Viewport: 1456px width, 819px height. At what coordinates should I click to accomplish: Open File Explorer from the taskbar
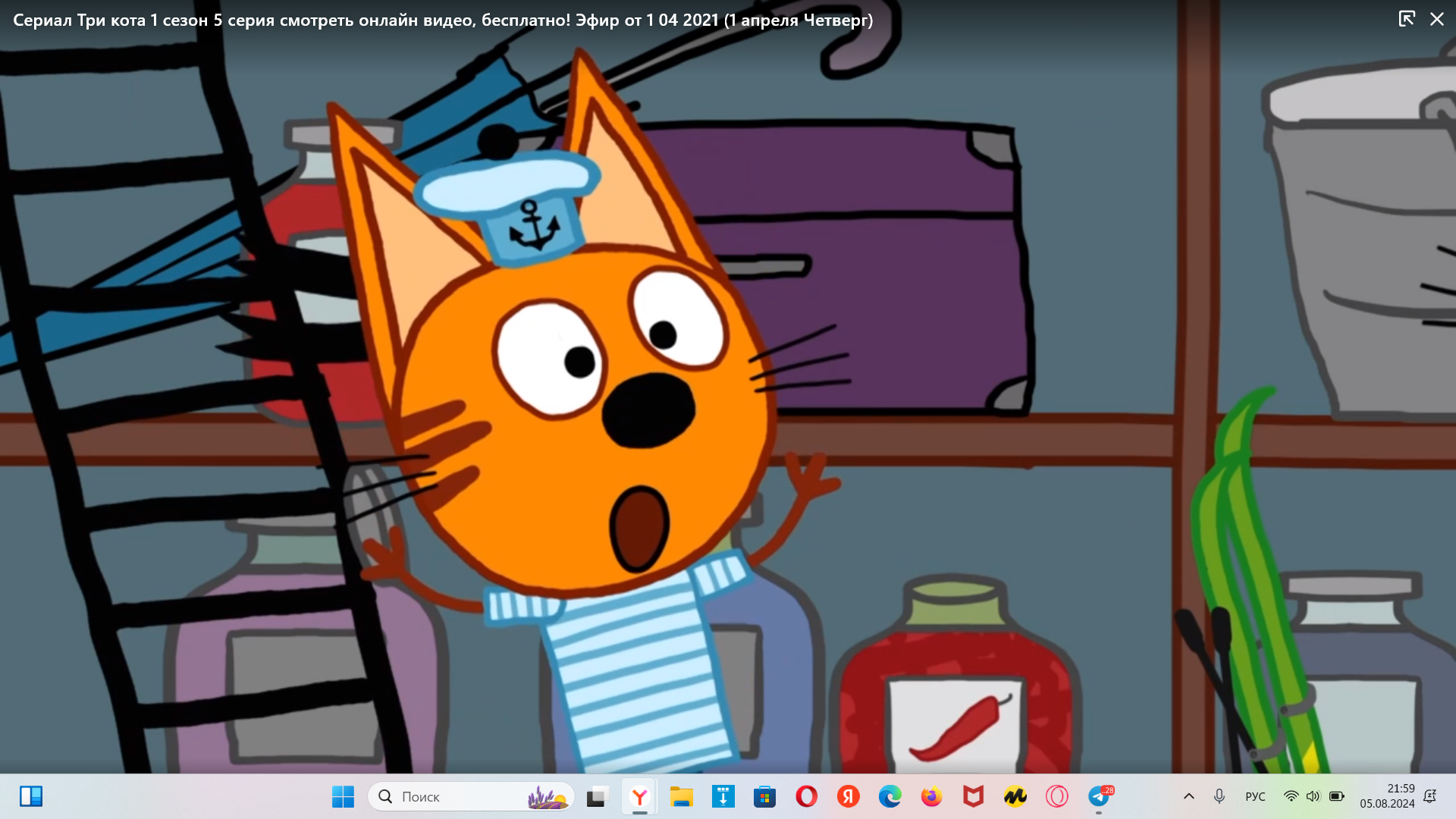coord(682,796)
